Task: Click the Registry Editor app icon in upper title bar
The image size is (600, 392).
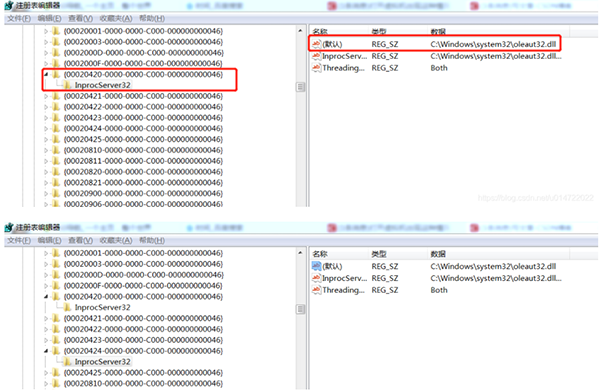Action: [9, 6]
